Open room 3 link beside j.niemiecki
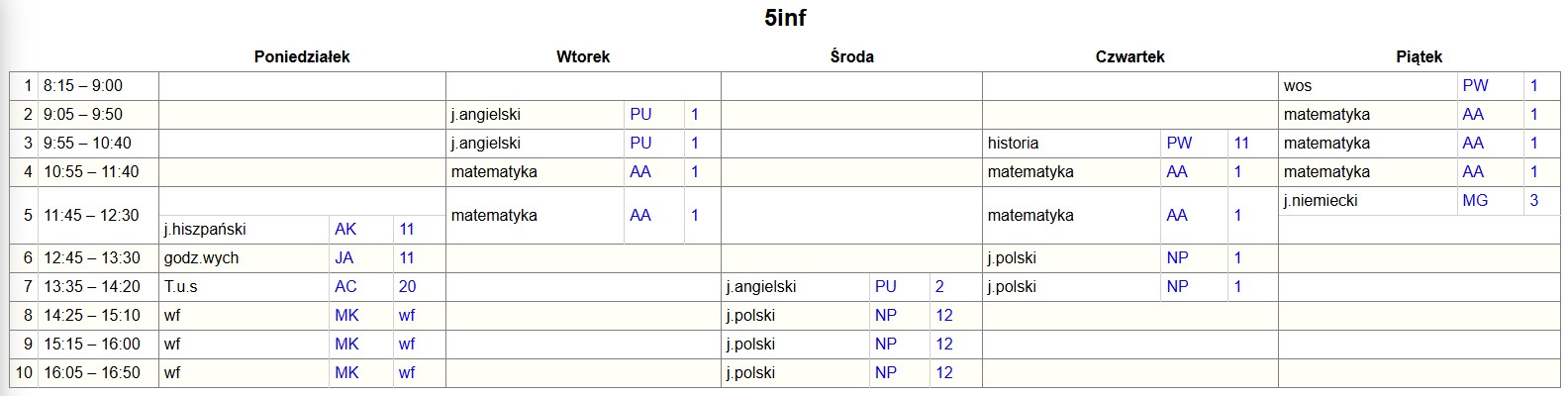The height and width of the screenshot is (396, 1568). (1534, 201)
